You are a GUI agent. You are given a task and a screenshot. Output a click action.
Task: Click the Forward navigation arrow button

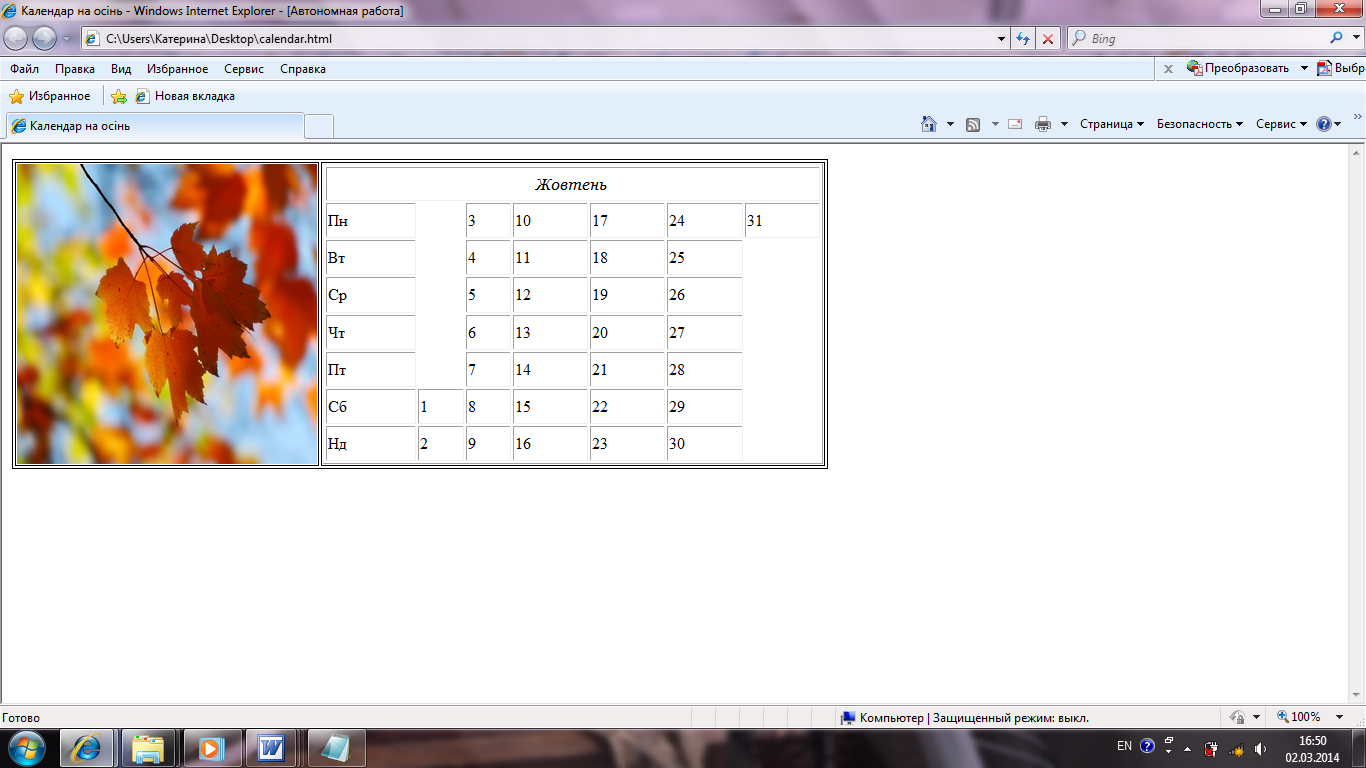45,39
